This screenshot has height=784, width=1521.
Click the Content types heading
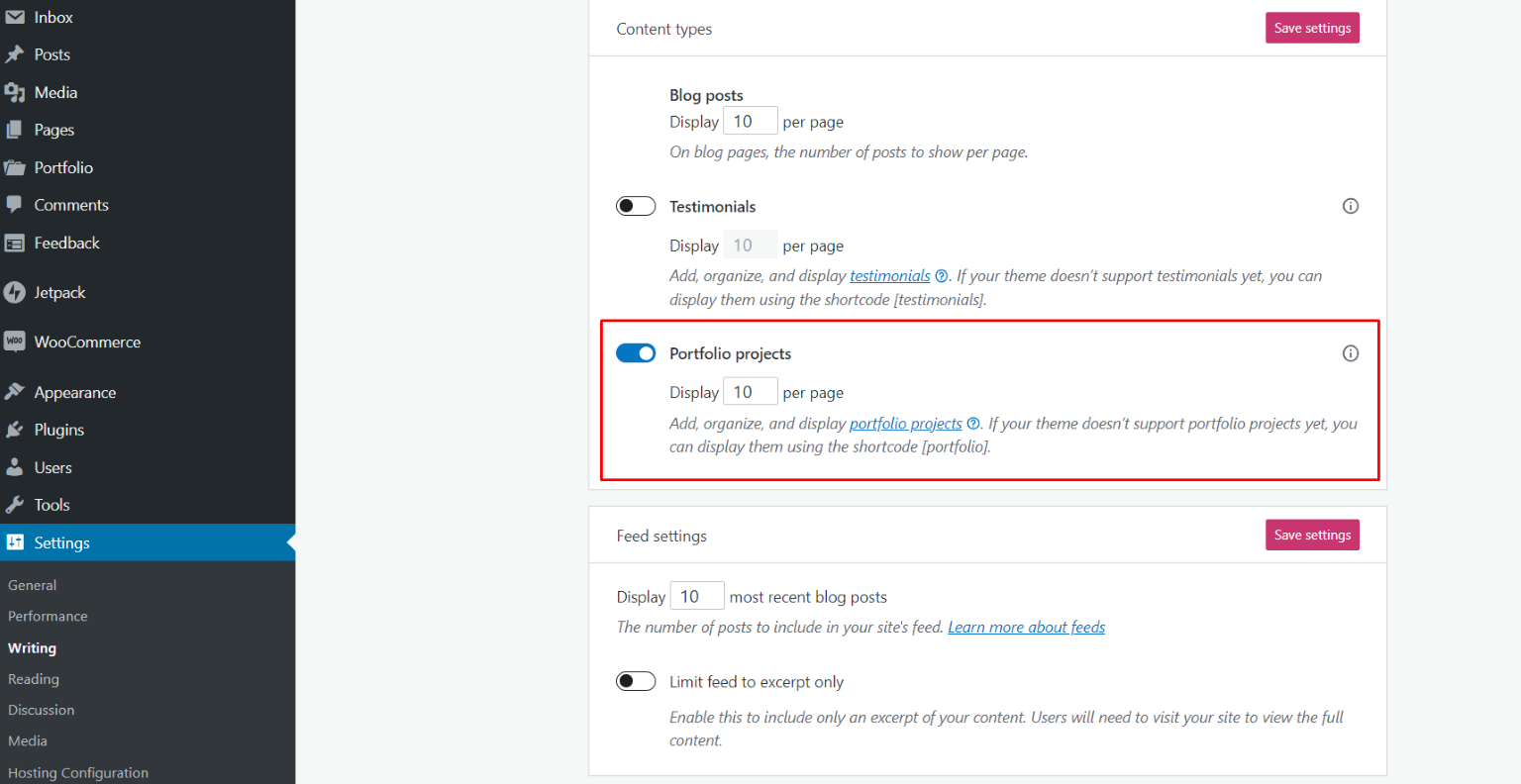[664, 29]
